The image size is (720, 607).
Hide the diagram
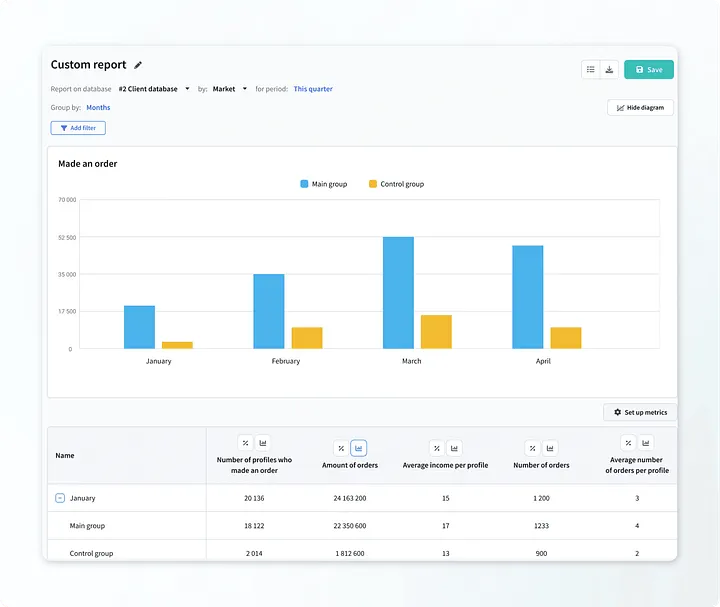pos(640,107)
